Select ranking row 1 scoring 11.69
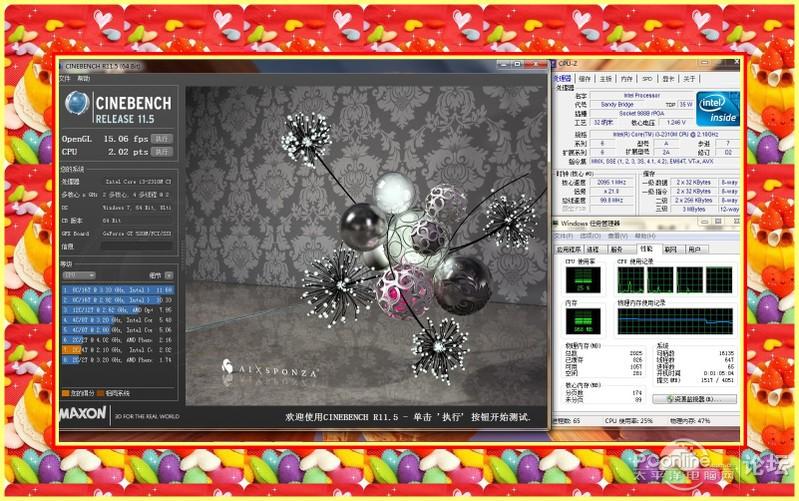The width and height of the screenshot is (799, 501). (118, 290)
